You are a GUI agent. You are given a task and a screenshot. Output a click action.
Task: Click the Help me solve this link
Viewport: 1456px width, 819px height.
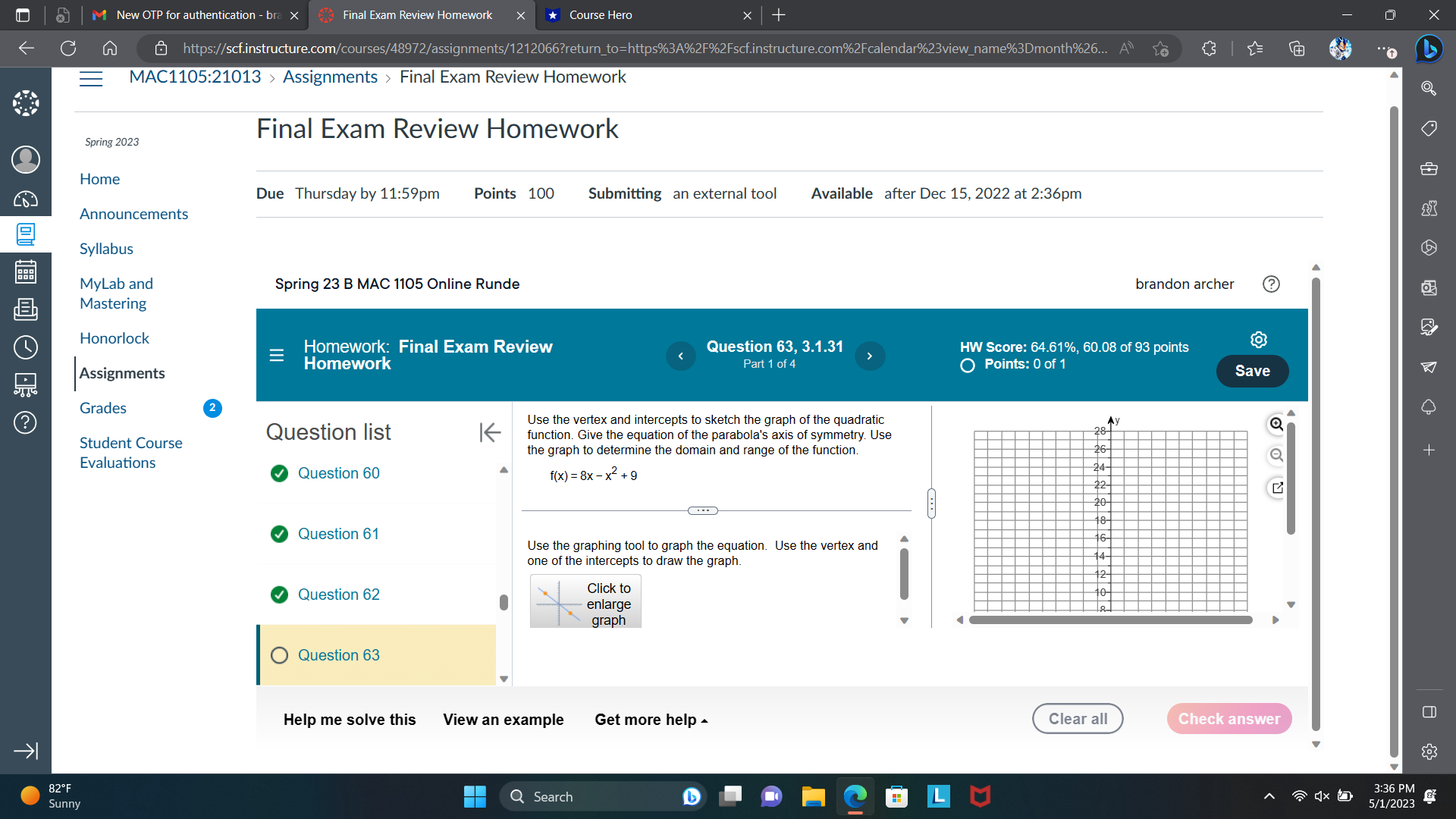point(349,719)
